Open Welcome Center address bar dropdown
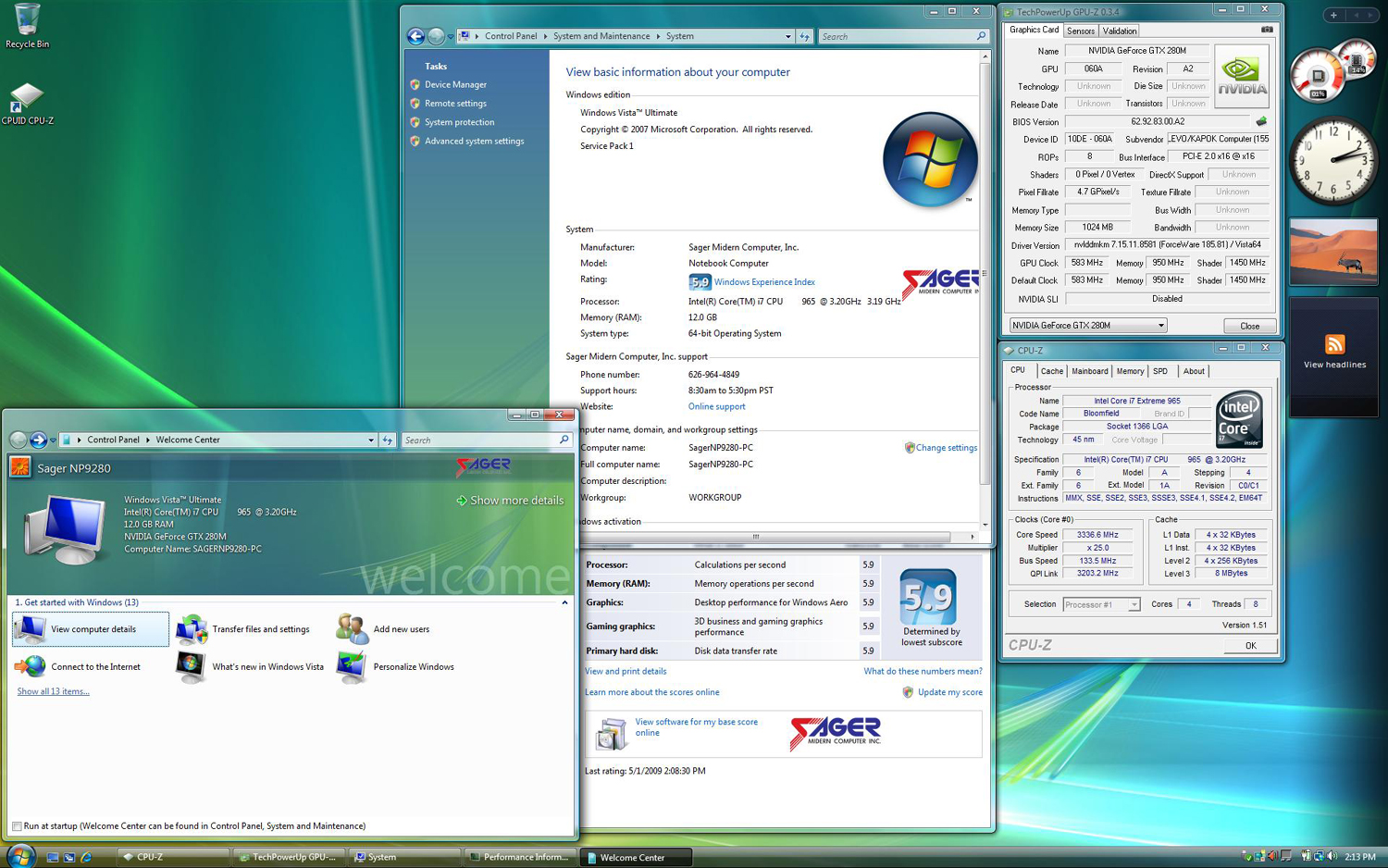Screen dimensions: 1388x868 pos(370,440)
